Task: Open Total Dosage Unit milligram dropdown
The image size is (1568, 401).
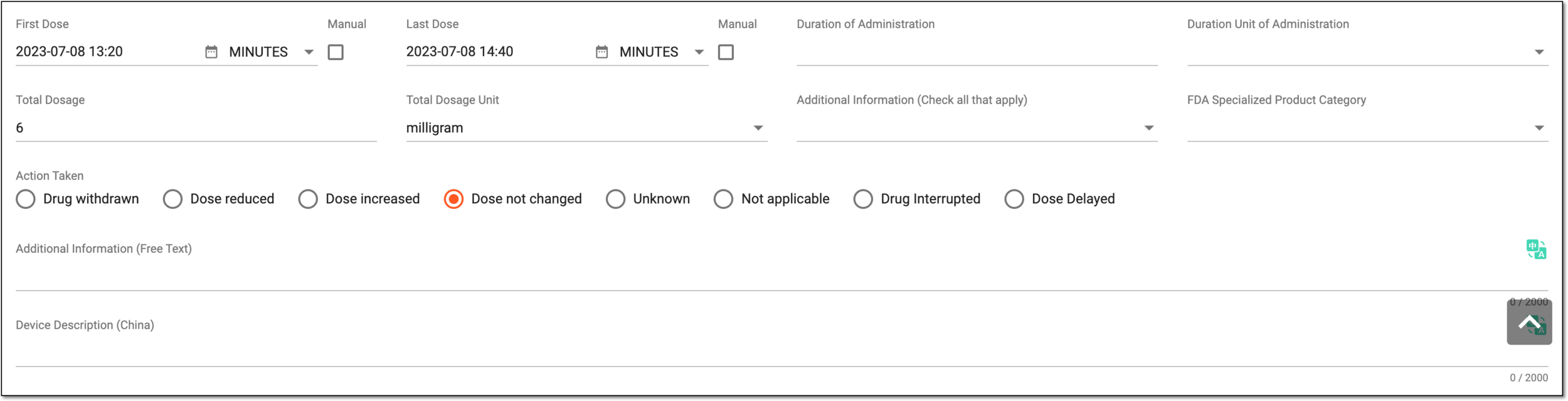Action: click(x=586, y=128)
